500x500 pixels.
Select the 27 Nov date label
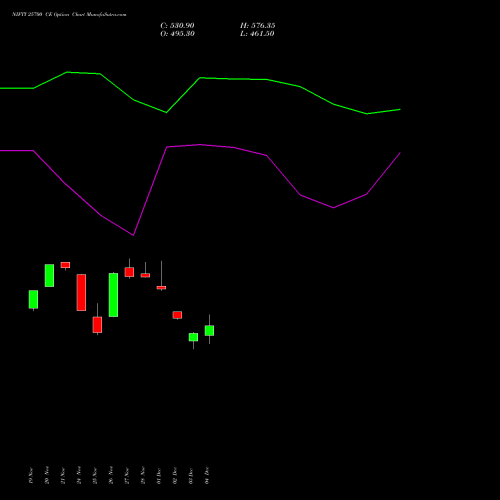[x=127, y=476]
